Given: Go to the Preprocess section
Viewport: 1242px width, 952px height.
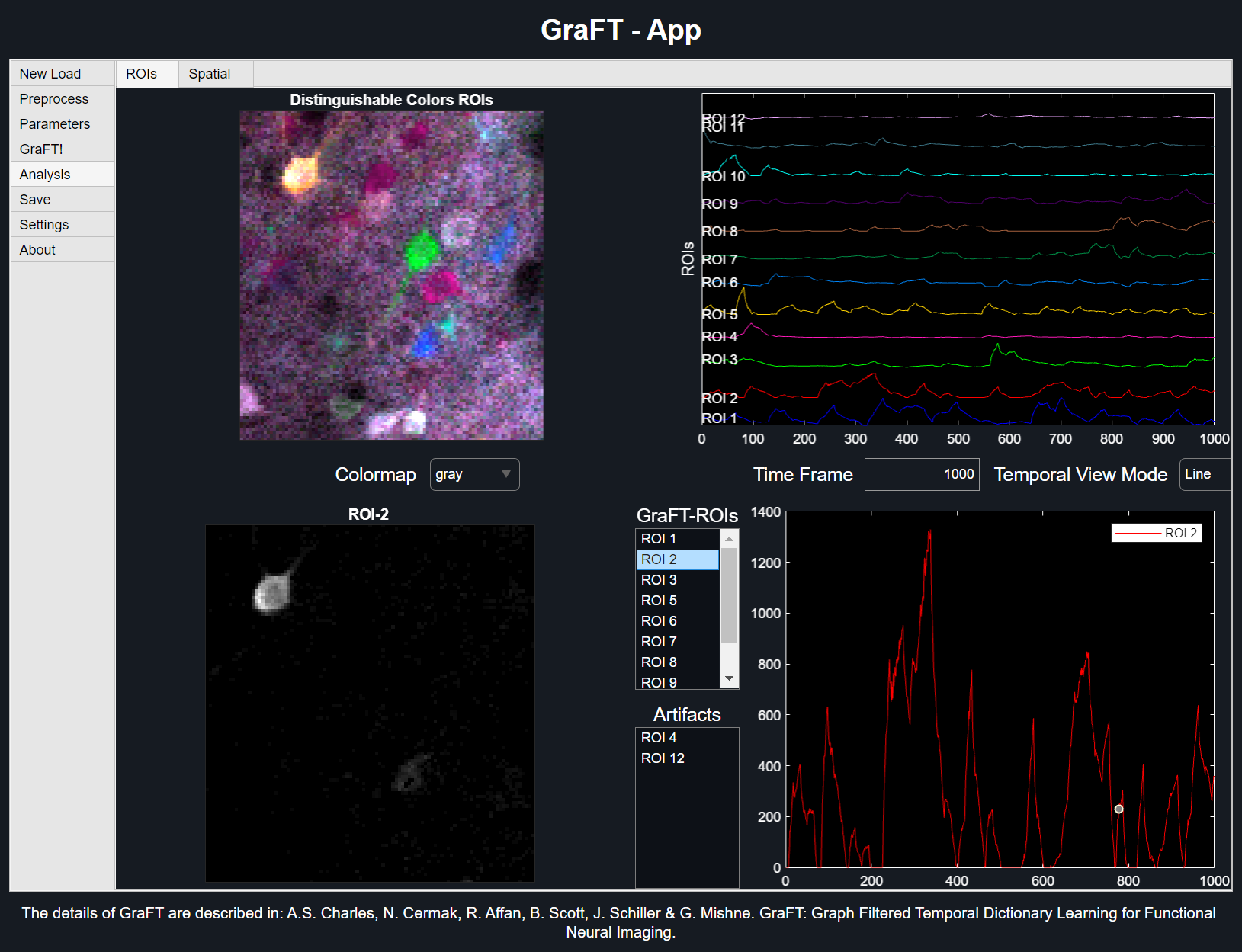Looking at the screenshot, I should point(62,99).
